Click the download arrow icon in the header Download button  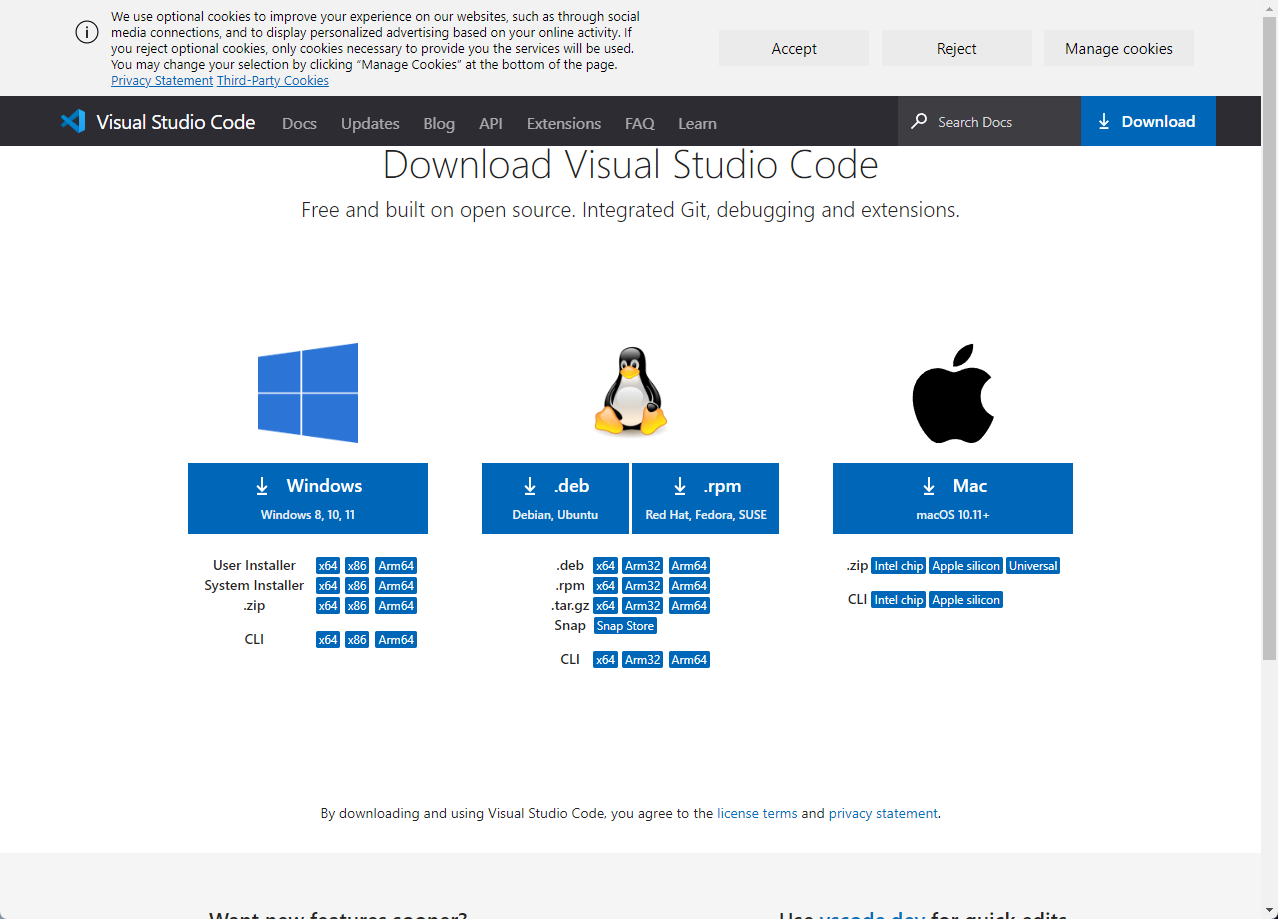(1104, 122)
